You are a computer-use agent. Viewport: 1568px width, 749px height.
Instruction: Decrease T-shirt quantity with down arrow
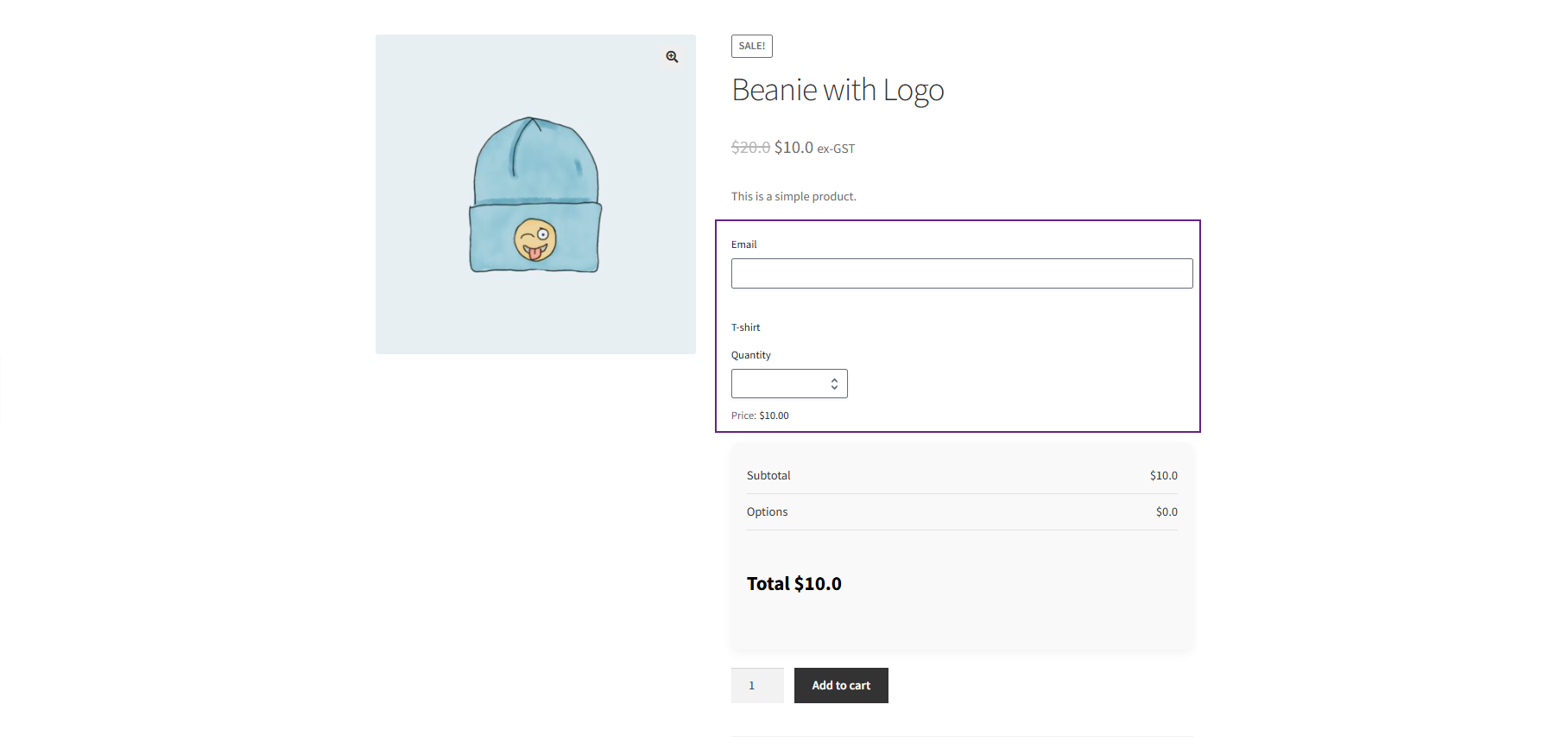click(834, 388)
